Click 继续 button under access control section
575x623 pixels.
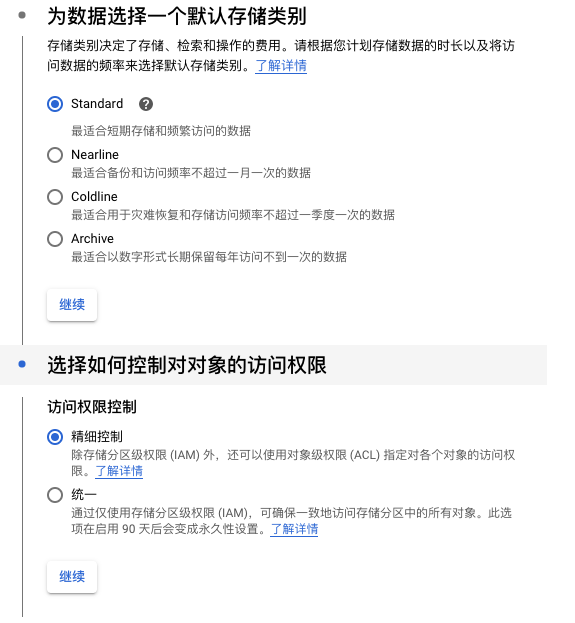tap(72, 577)
